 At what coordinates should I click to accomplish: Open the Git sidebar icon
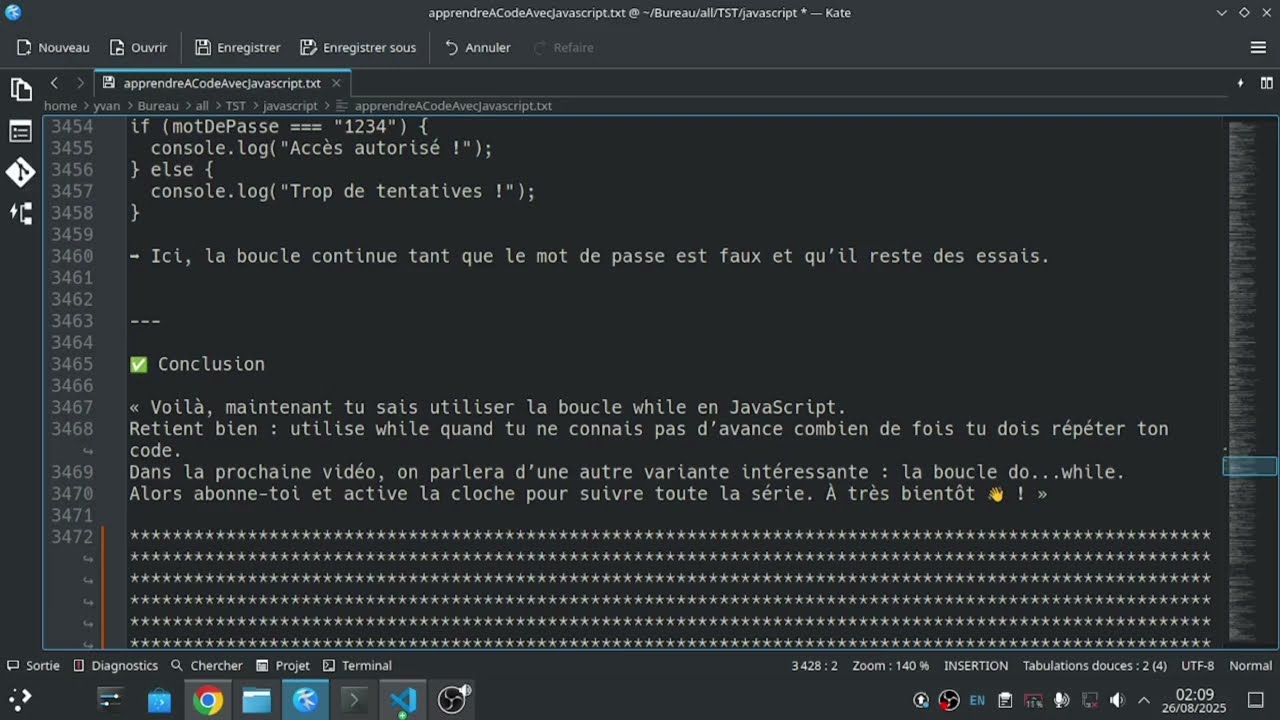tap(21, 172)
